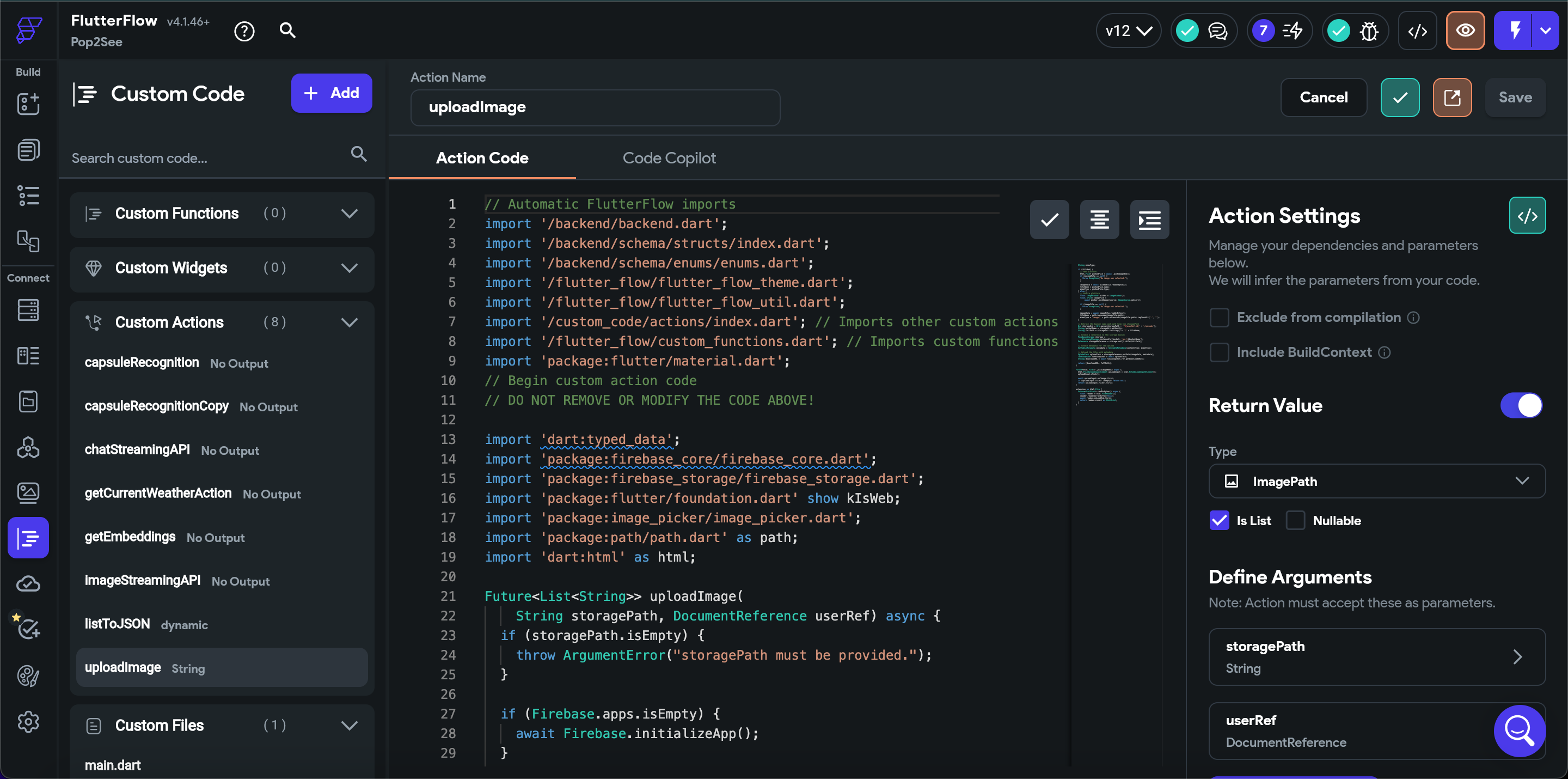Click the Add button
This screenshot has width=1568, height=779.
(331, 93)
